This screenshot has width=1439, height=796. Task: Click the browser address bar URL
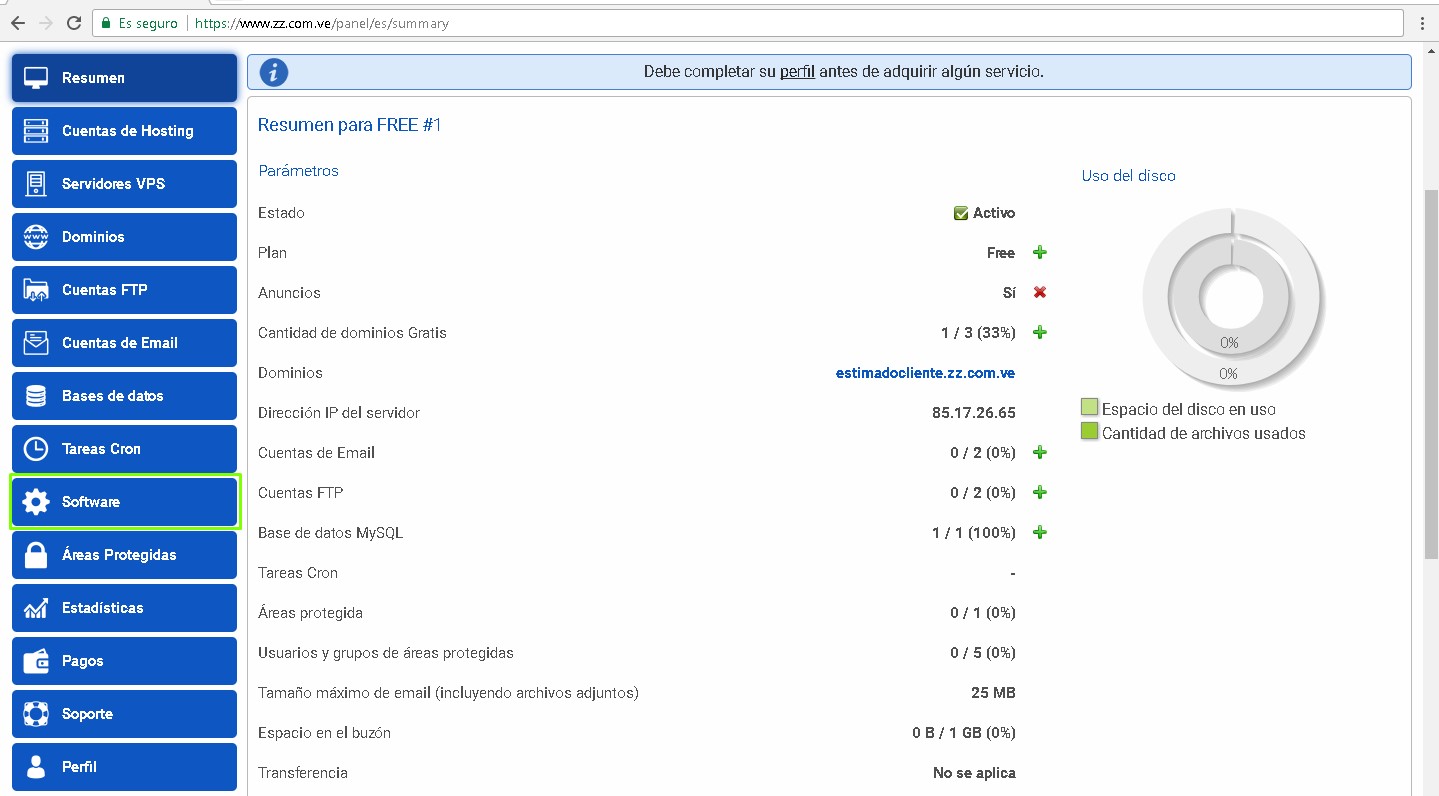point(322,23)
